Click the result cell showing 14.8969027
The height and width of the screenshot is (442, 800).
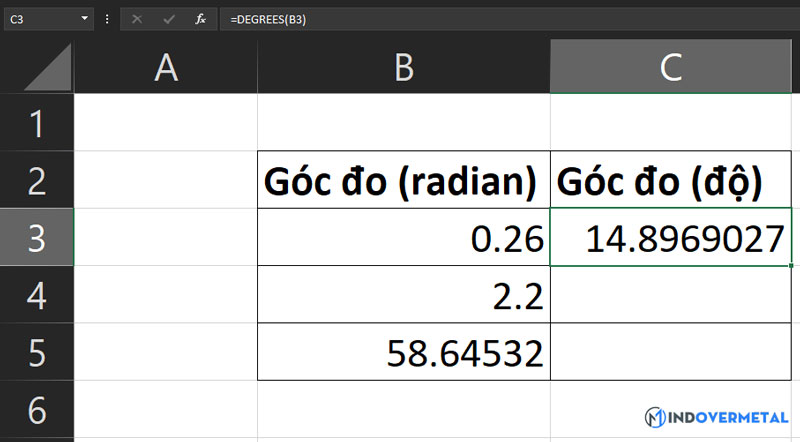pos(672,237)
